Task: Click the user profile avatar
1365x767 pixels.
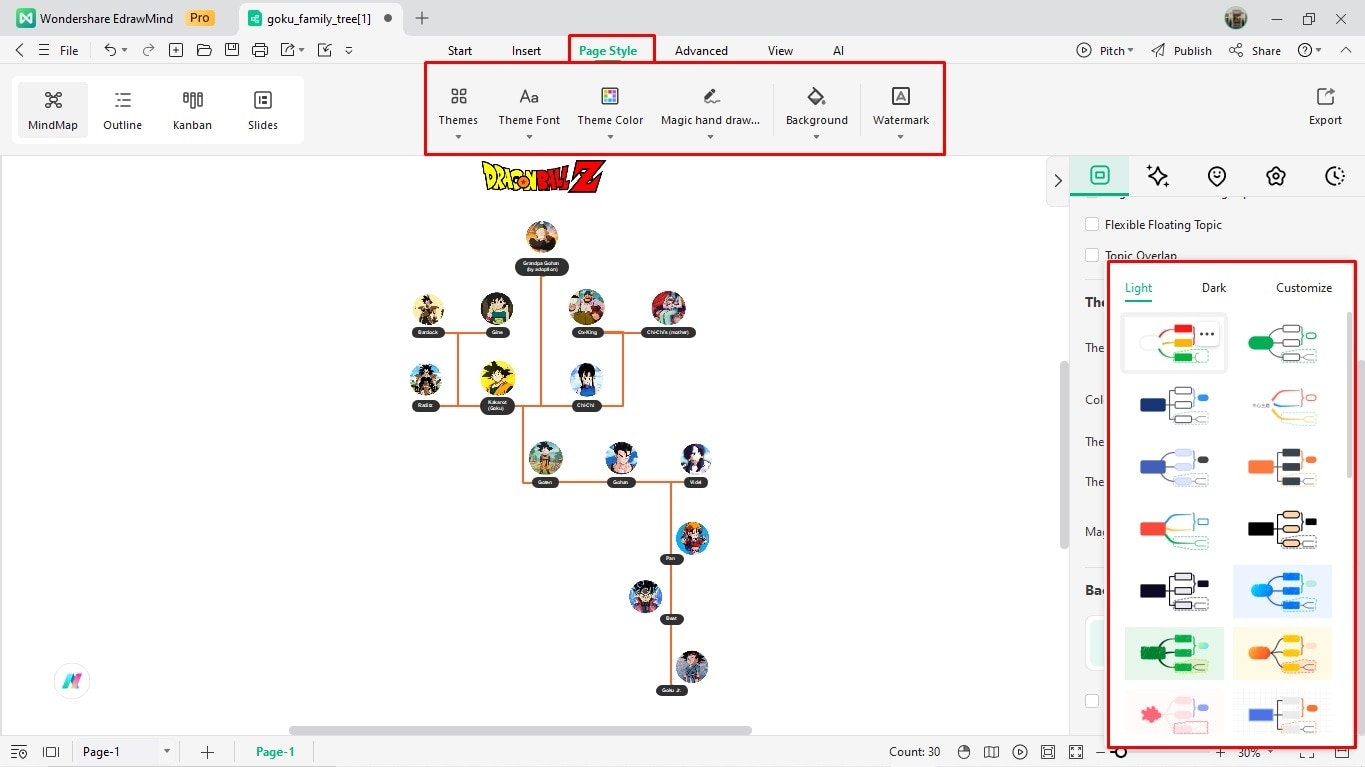Action: [1236, 19]
